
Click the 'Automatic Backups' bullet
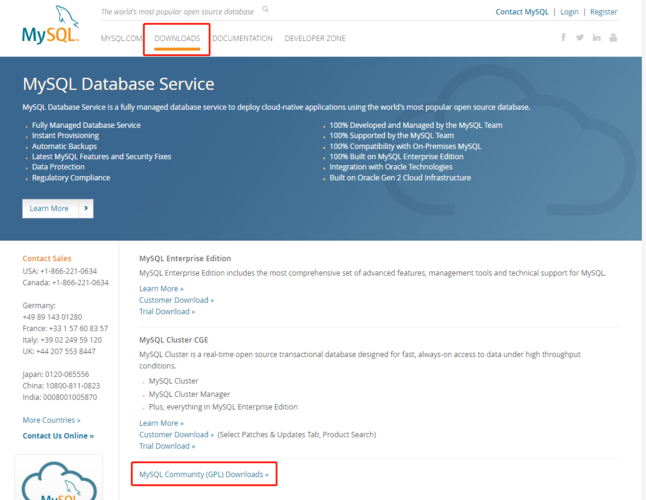point(64,146)
